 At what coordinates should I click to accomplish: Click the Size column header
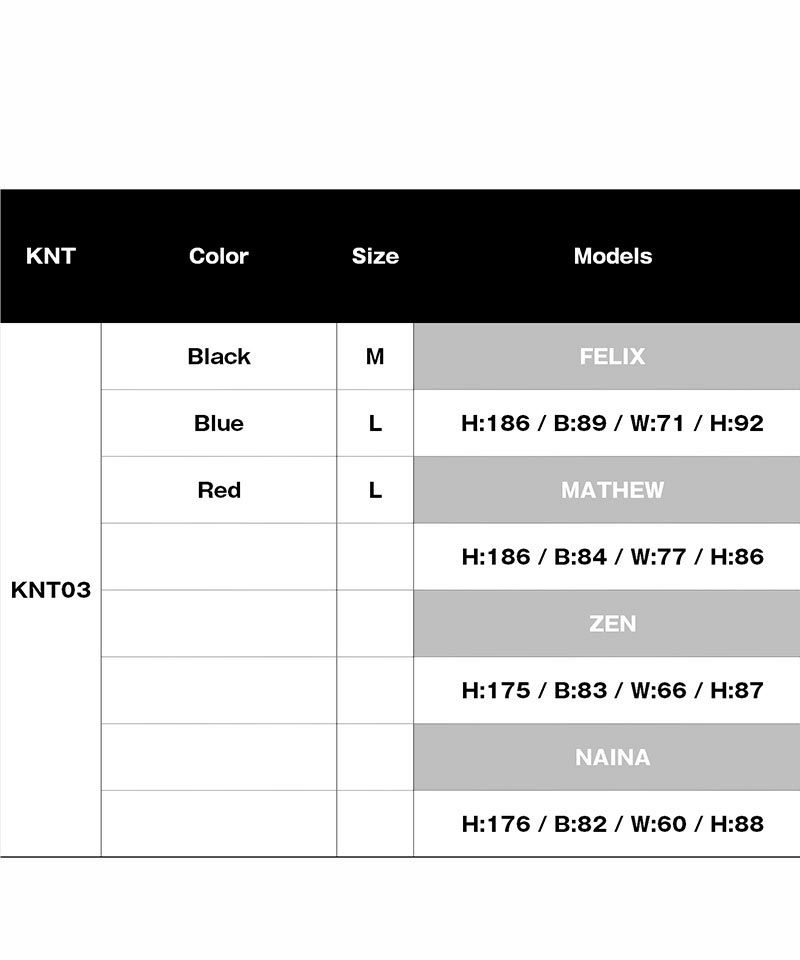point(375,256)
